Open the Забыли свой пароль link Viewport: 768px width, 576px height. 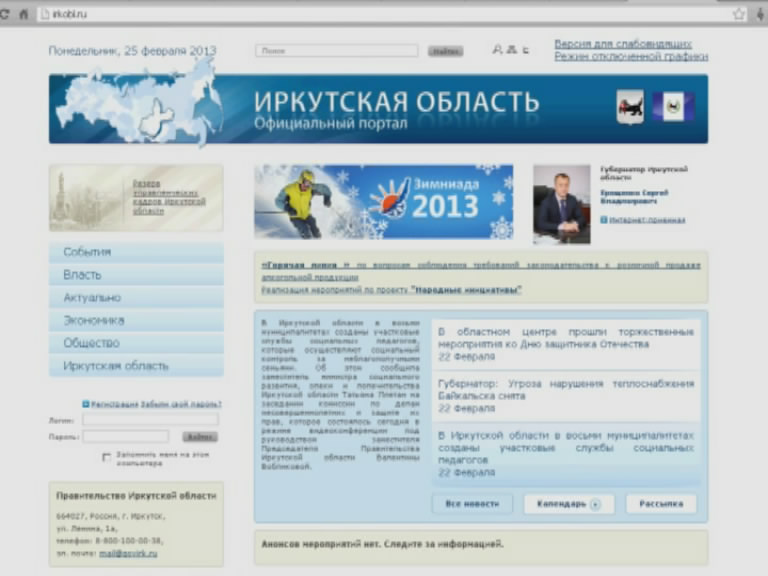pyautogui.click(x=181, y=404)
